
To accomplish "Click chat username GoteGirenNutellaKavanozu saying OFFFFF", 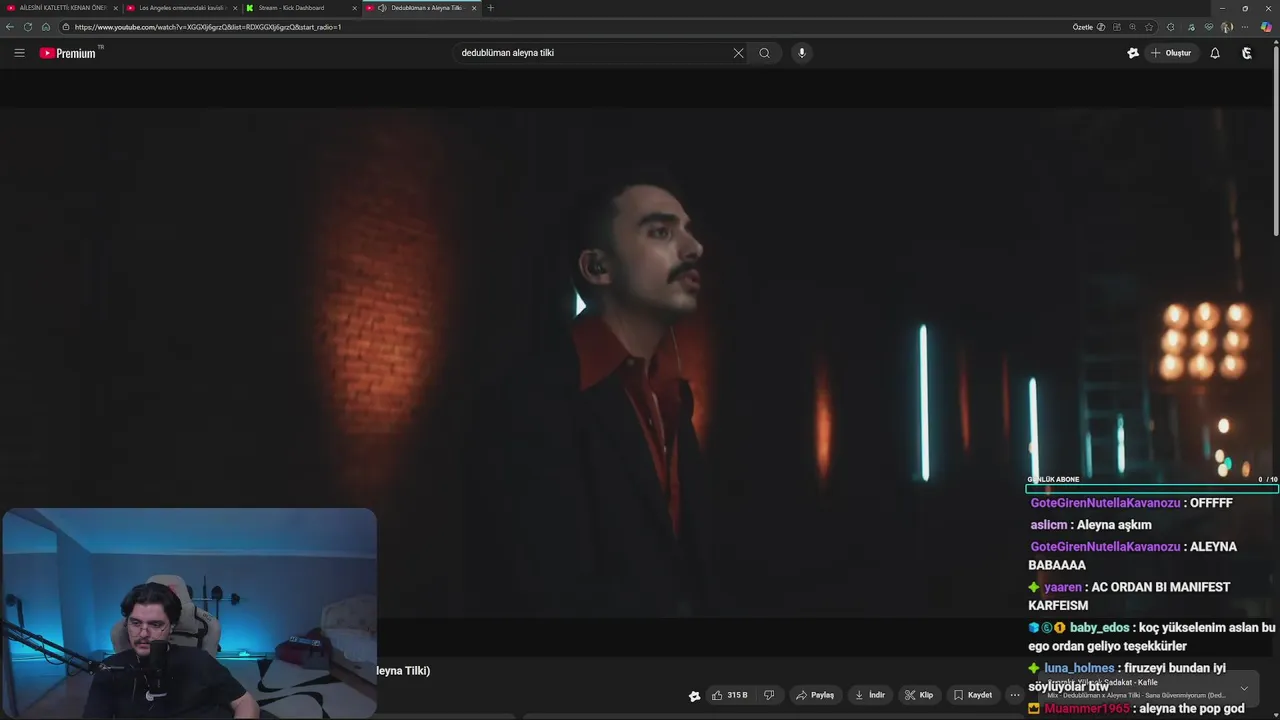I will [1105, 503].
